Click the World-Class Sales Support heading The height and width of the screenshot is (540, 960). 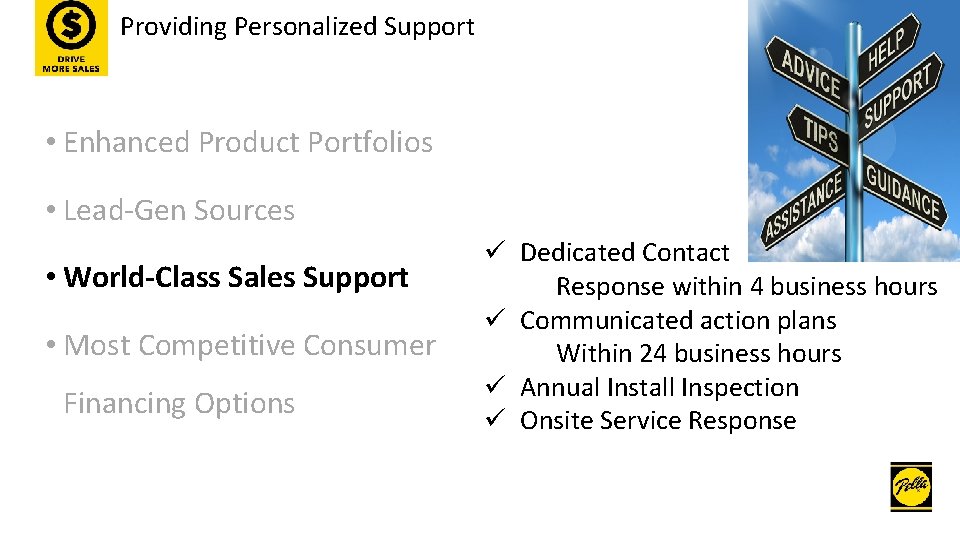click(x=235, y=277)
